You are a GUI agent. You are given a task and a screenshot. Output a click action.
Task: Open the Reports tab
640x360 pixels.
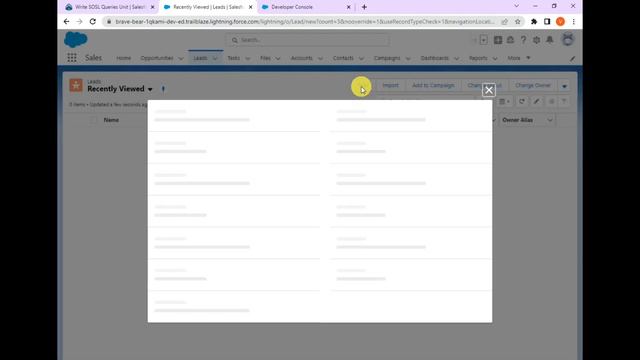478,58
